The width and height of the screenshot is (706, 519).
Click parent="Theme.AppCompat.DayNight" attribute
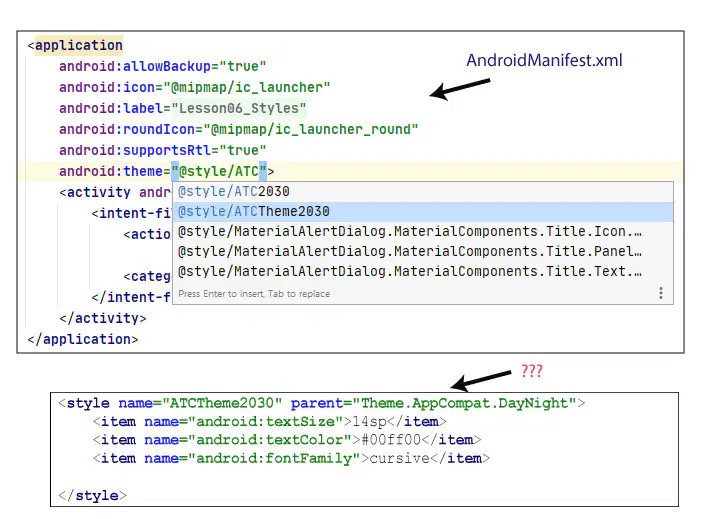coord(434,403)
